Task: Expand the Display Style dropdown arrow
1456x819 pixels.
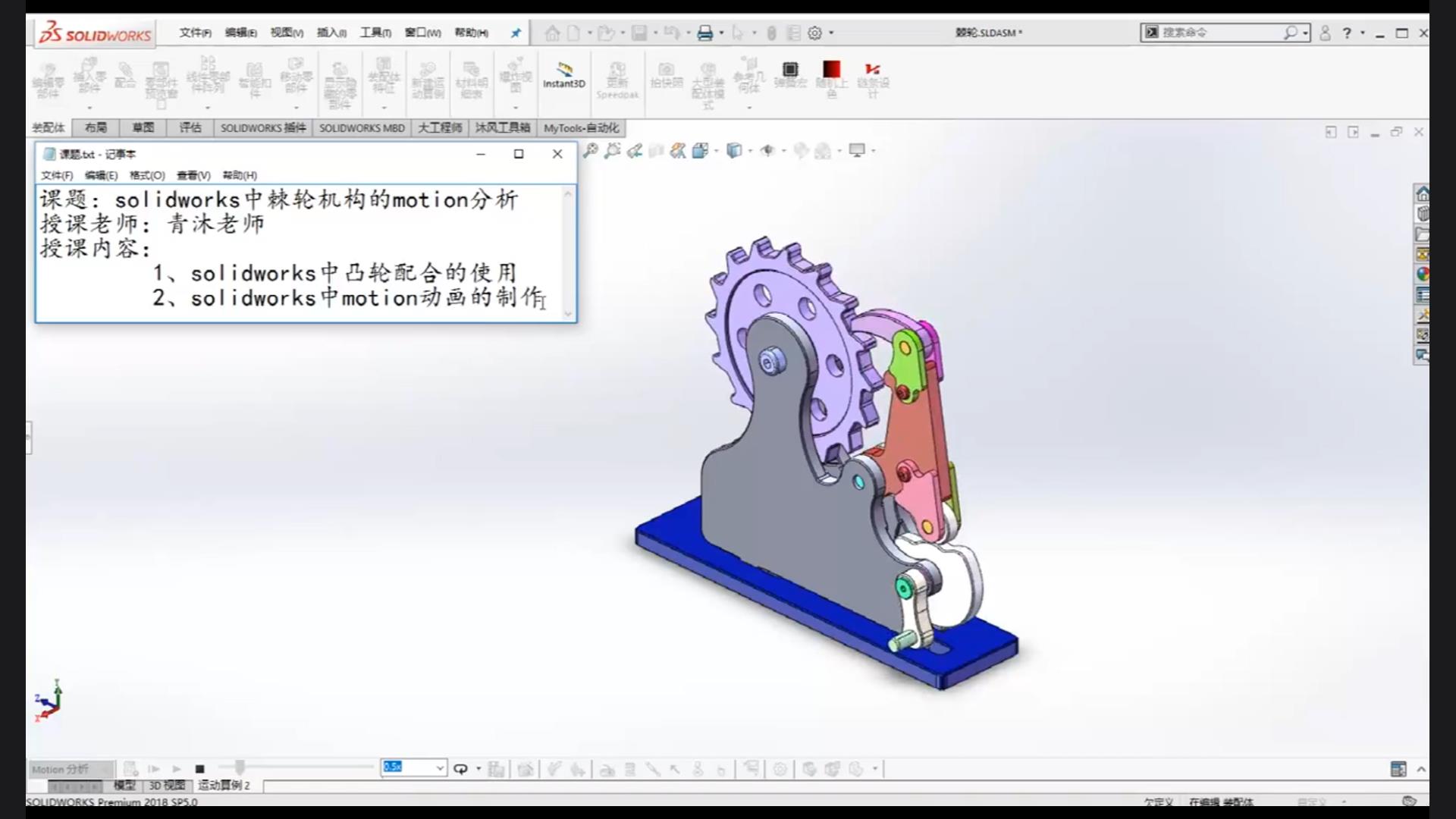Action: pos(750,151)
